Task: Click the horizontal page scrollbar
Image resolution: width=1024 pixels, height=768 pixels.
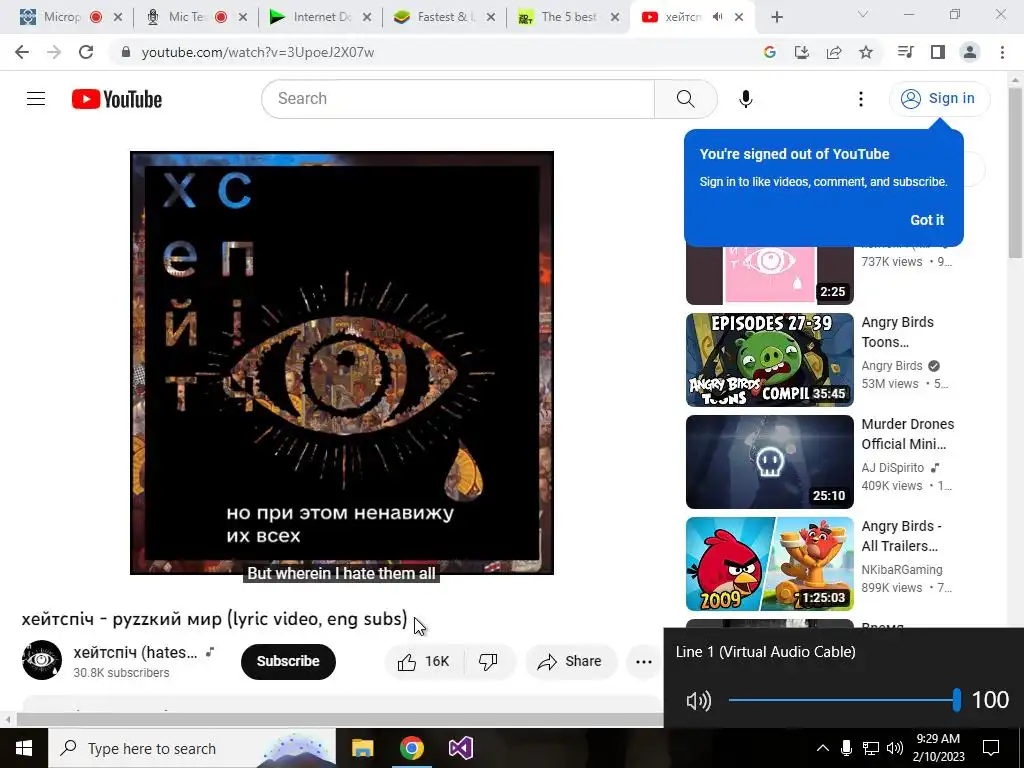Action: point(340,720)
